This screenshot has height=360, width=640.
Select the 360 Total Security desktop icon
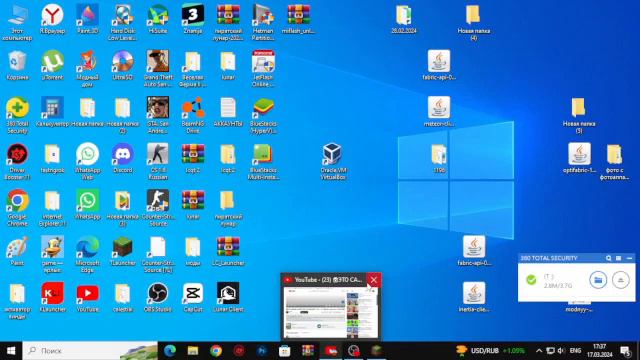[17, 116]
